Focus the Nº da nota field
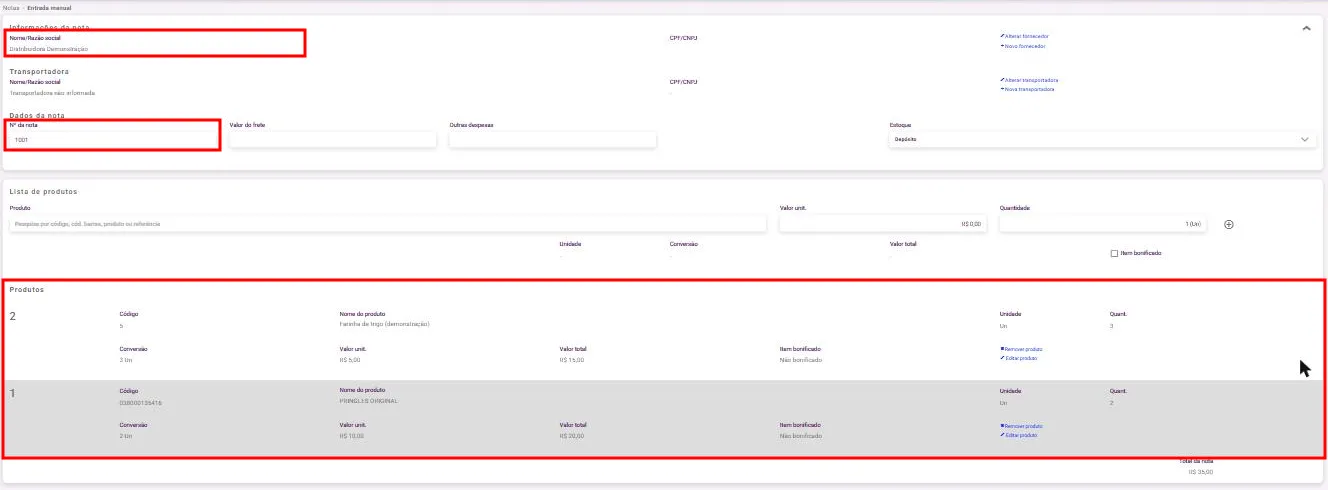The height and width of the screenshot is (490, 1328). pos(113,140)
